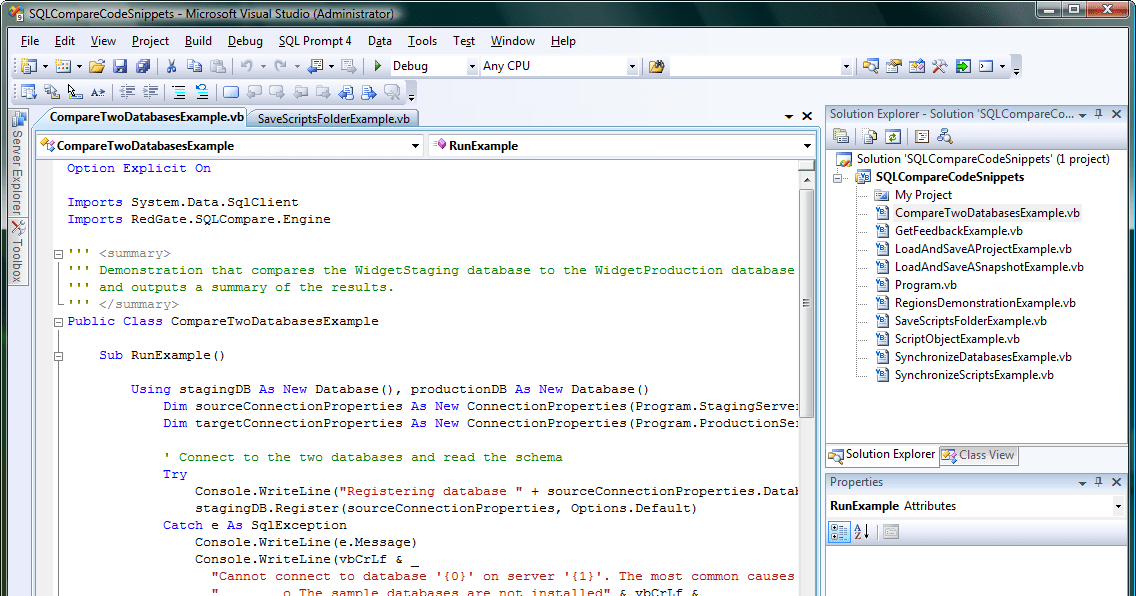The image size is (1136, 596).
Task: Click the Paste icon in the Standard toolbar
Action: tap(218, 66)
